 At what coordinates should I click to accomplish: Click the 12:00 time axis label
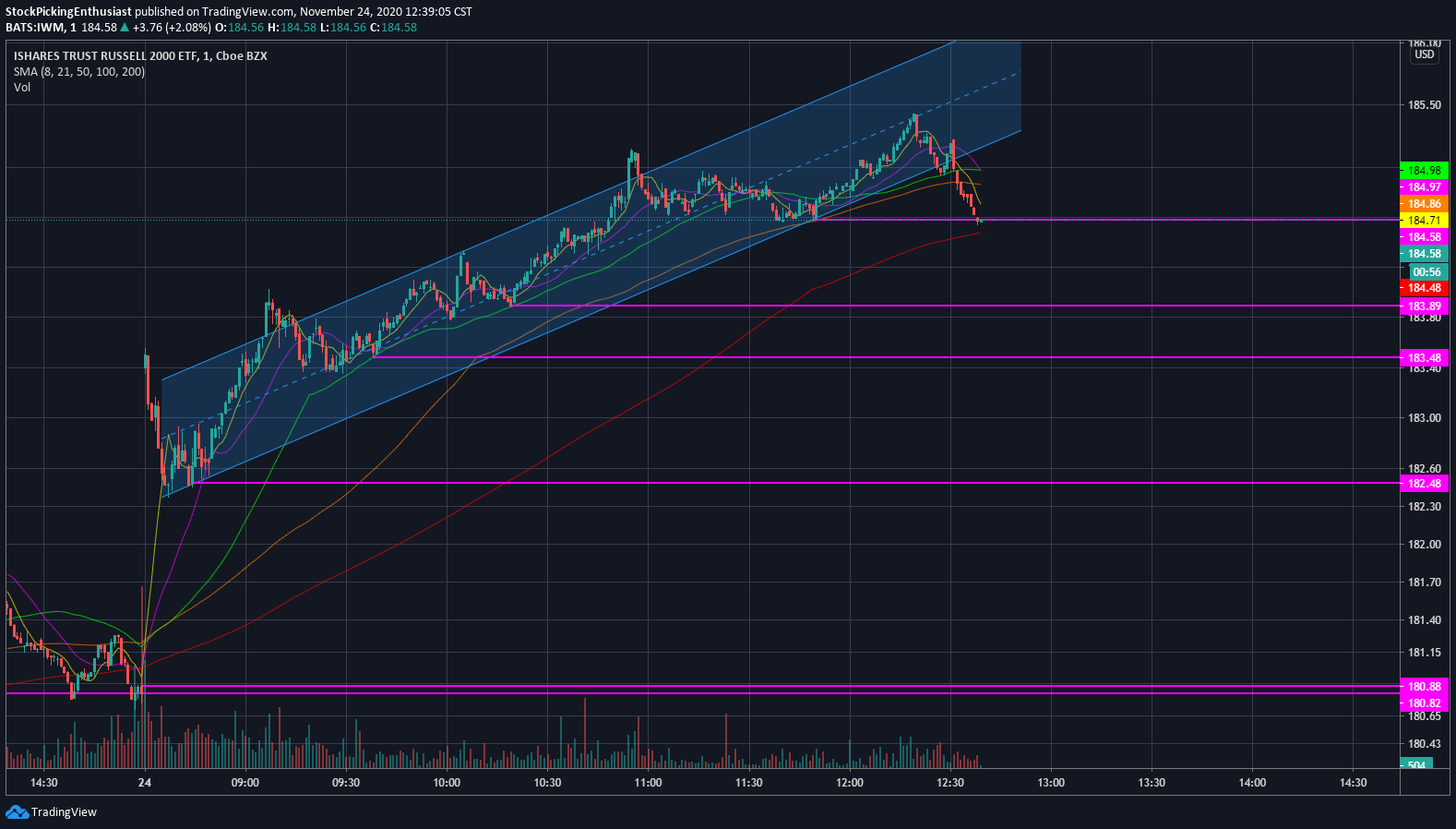850,783
